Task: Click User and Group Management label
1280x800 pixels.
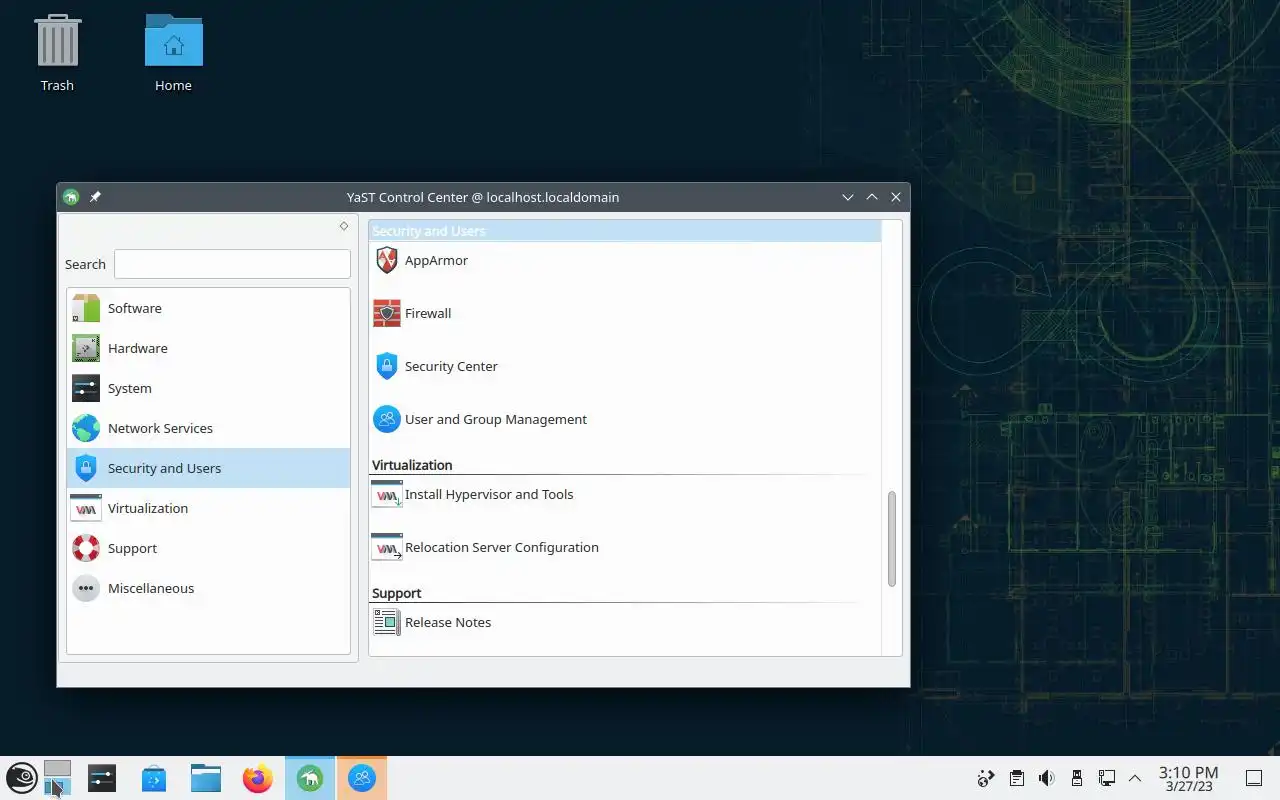Action: (496, 419)
